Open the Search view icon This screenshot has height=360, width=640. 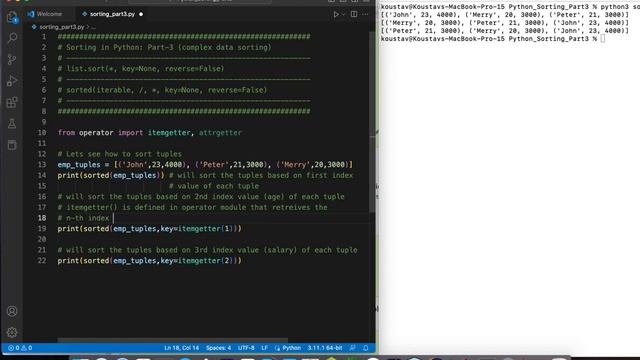click(x=12, y=38)
